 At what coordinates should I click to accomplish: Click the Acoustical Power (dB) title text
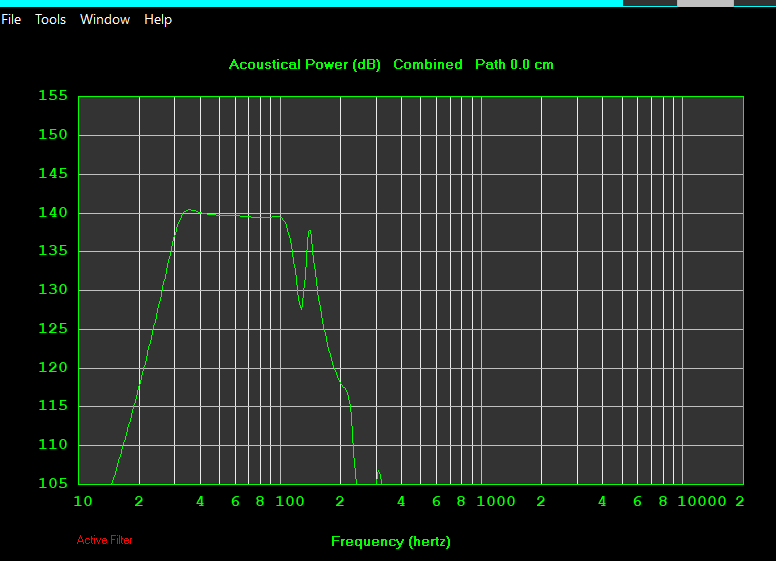(x=304, y=65)
